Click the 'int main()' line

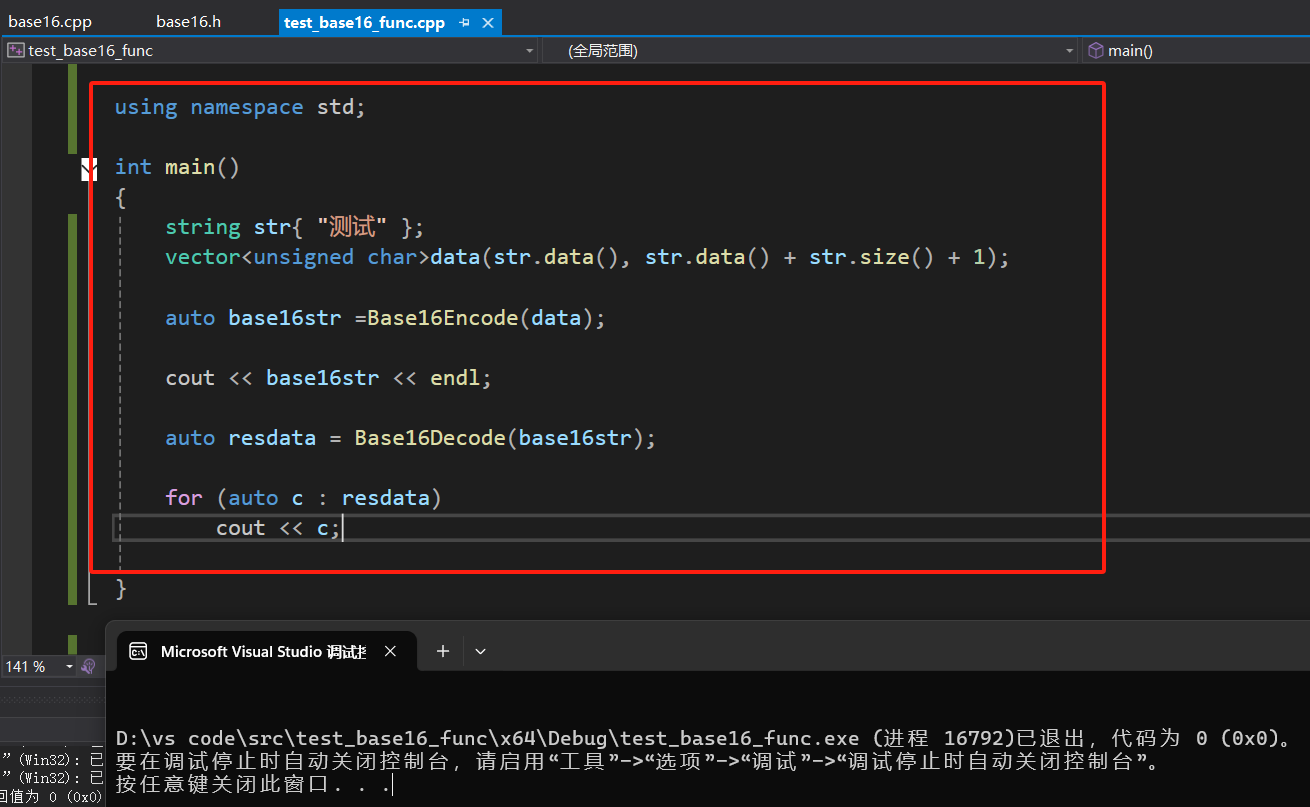[x=177, y=167]
